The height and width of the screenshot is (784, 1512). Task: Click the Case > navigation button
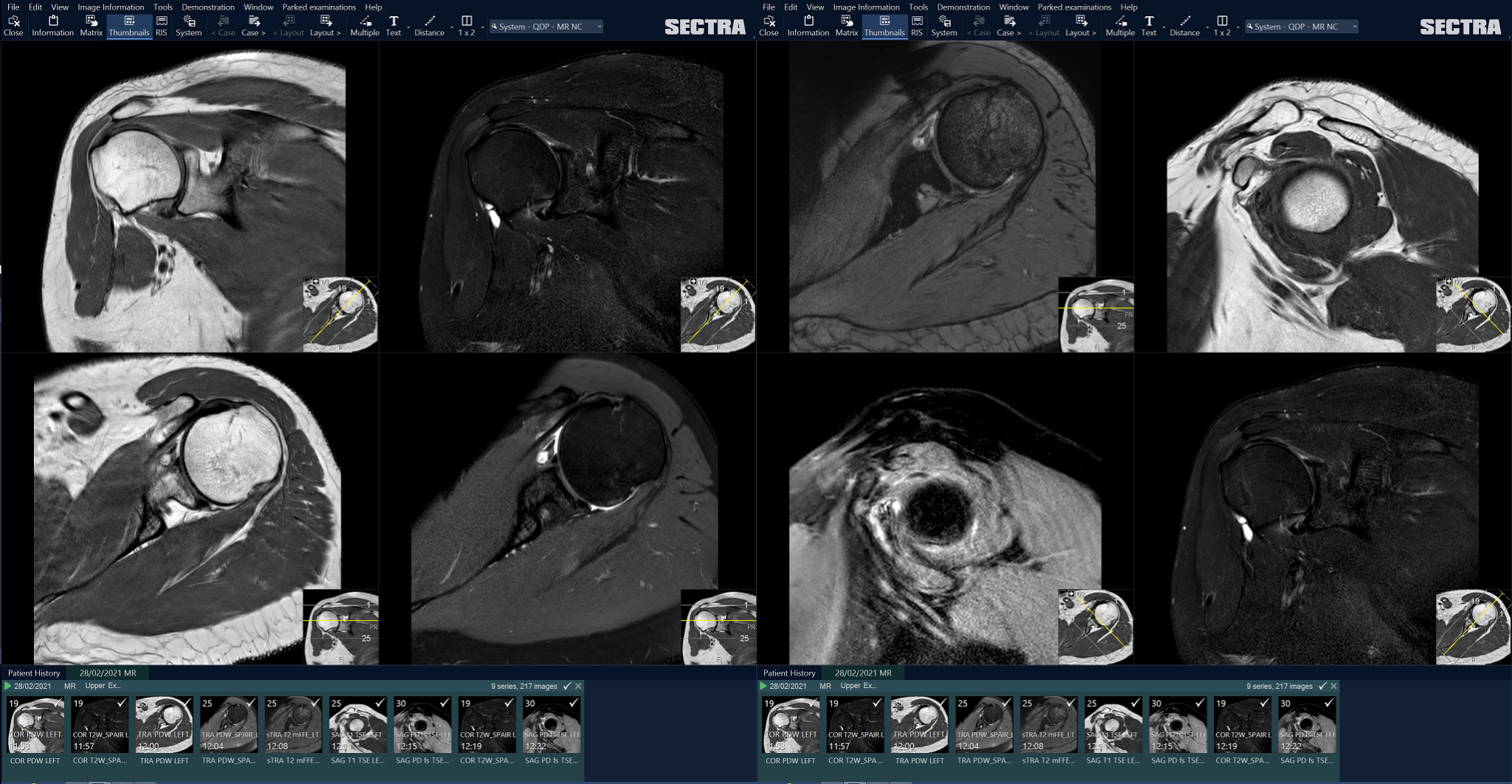252,24
